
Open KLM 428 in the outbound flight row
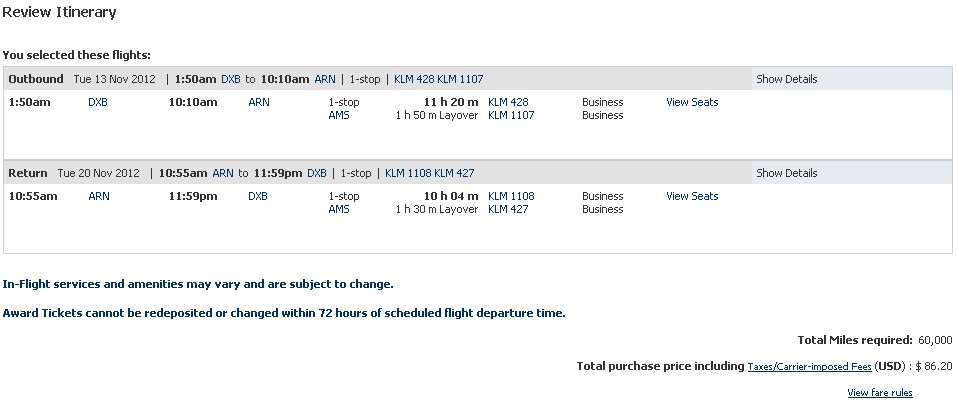(508, 102)
